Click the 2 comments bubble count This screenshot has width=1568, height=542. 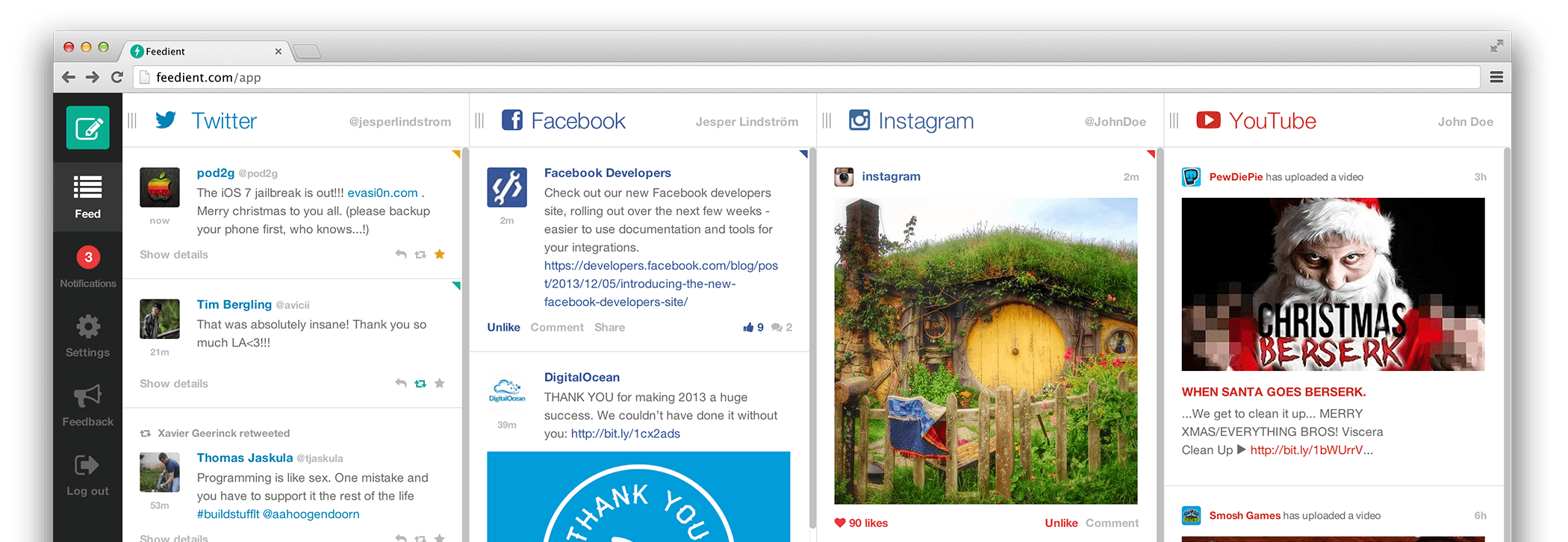click(x=782, y=327)
